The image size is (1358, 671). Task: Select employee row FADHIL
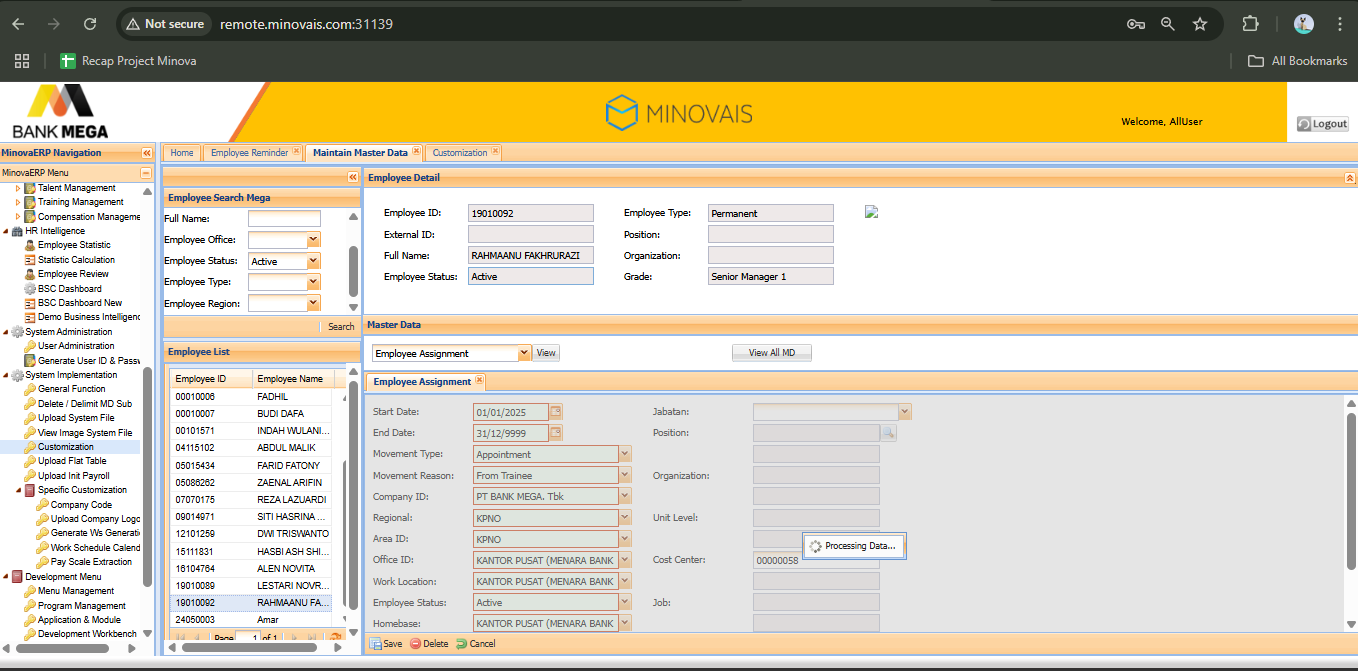pos(251,397)
